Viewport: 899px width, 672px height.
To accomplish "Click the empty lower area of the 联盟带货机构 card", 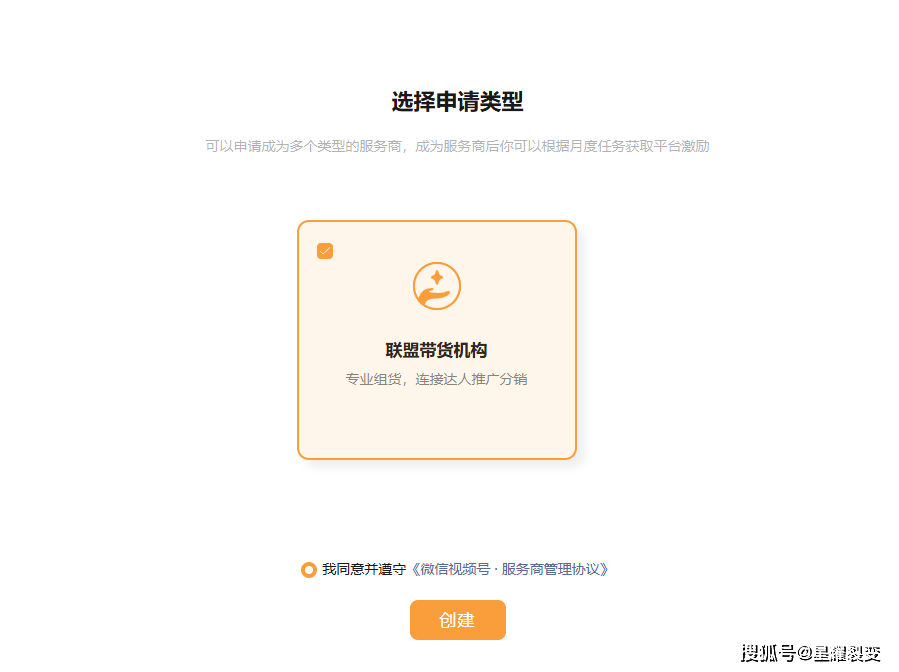I will pos(436,424).
